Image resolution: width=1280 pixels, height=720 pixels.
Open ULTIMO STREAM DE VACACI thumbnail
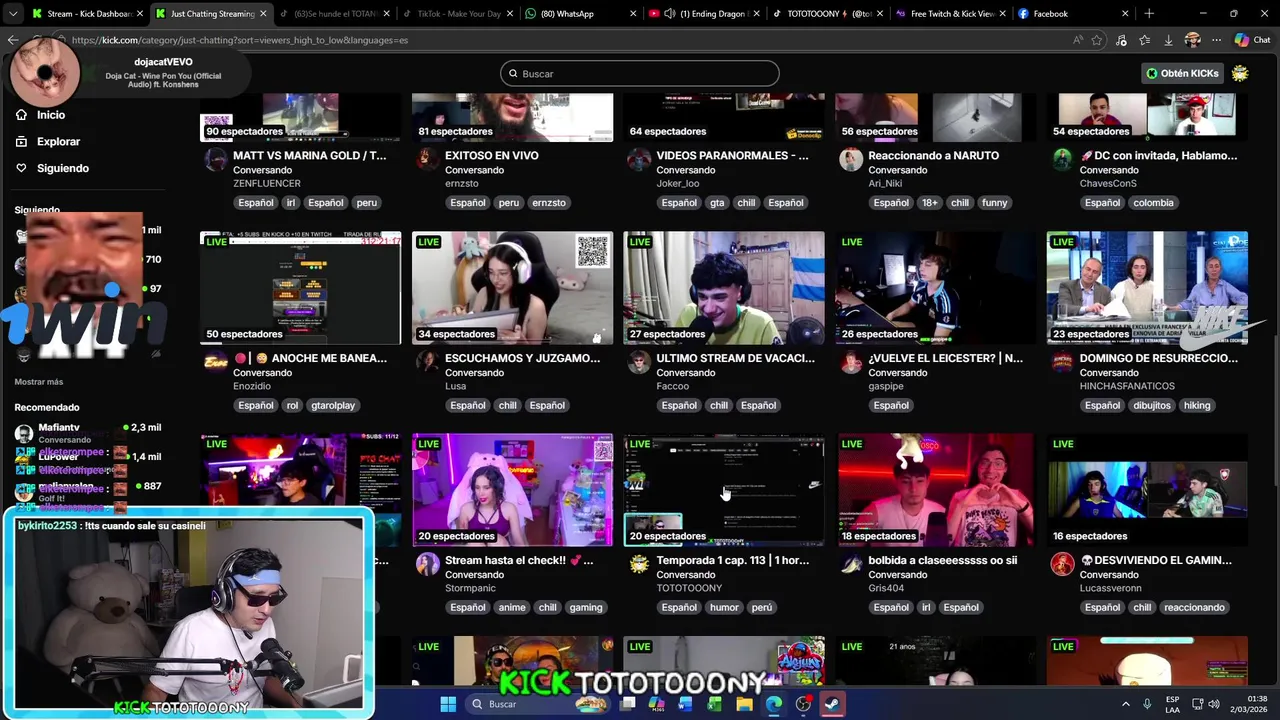pos(724,288)
